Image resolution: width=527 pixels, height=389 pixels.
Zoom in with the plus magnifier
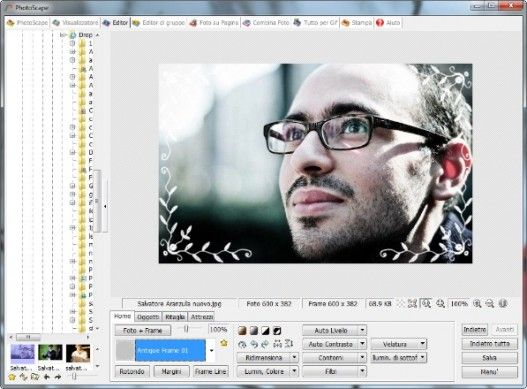click(477, 304)
